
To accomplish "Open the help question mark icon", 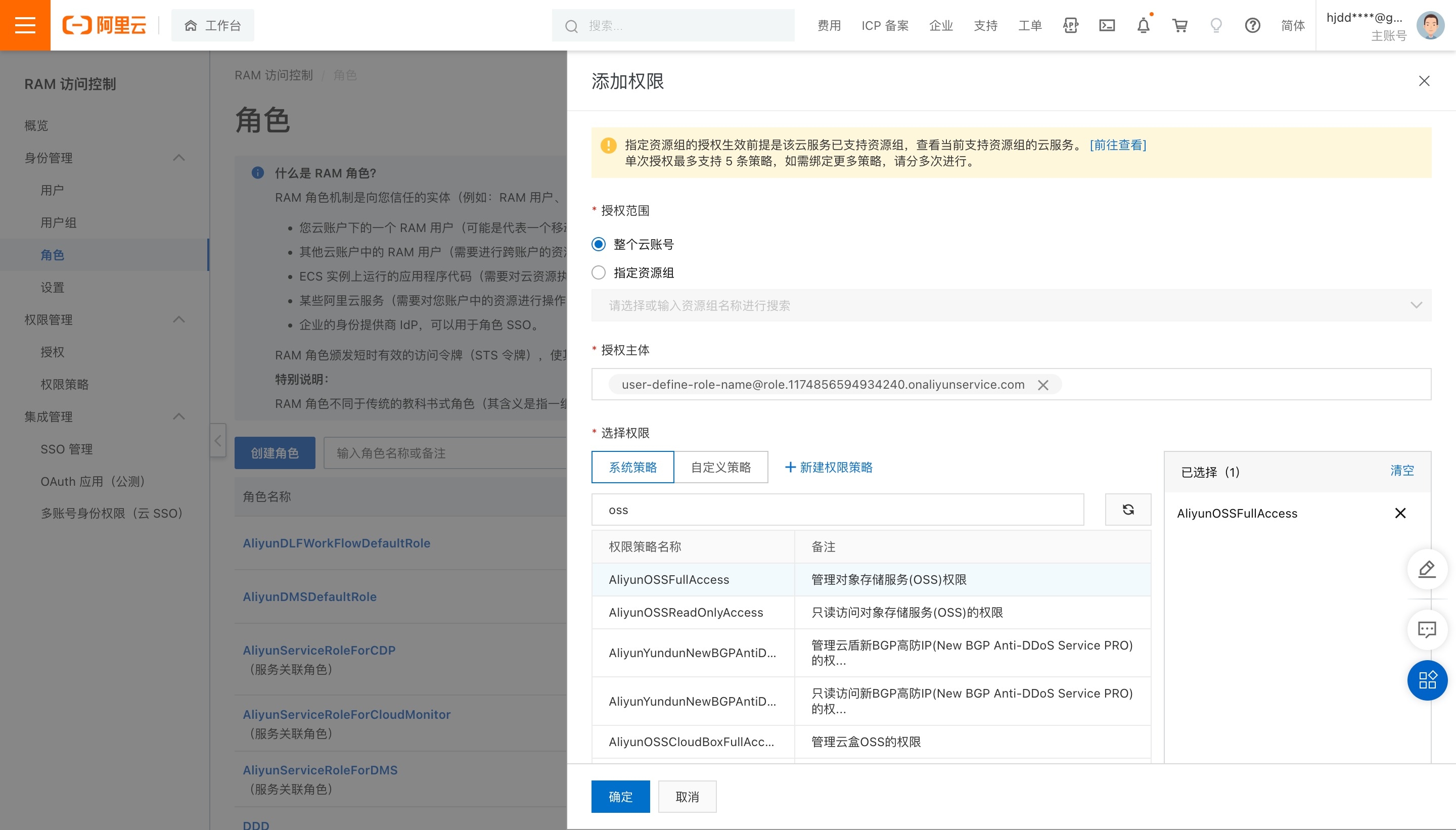I will [1252, 26].
